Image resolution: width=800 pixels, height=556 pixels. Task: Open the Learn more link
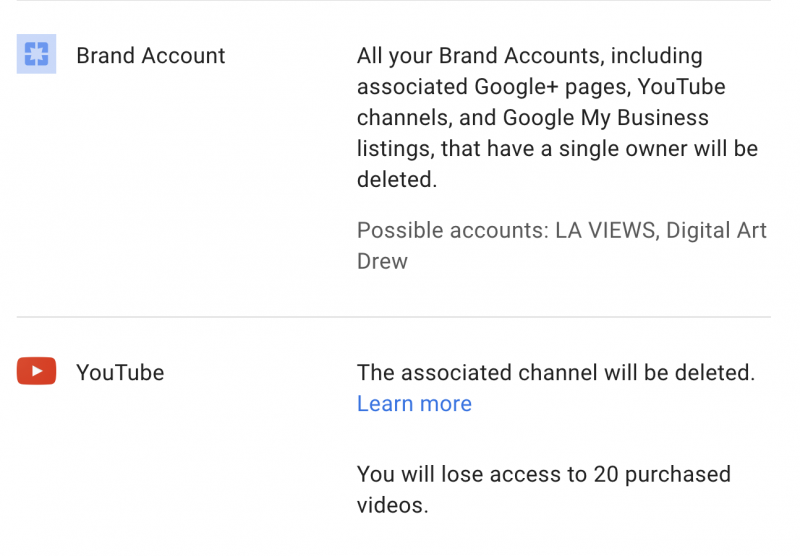click(414, 404)
